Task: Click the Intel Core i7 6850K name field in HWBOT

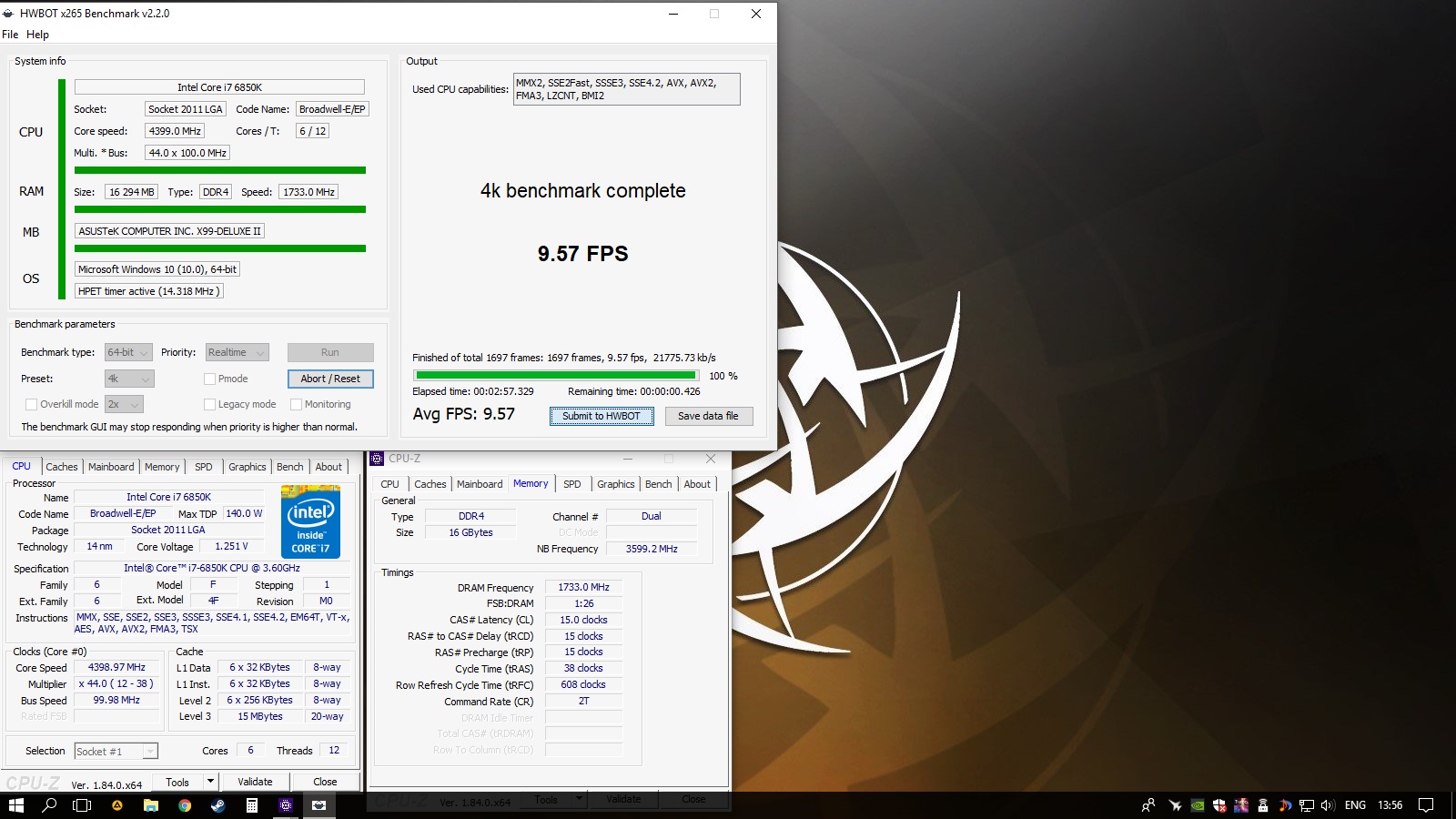Action: pos(219,87)
